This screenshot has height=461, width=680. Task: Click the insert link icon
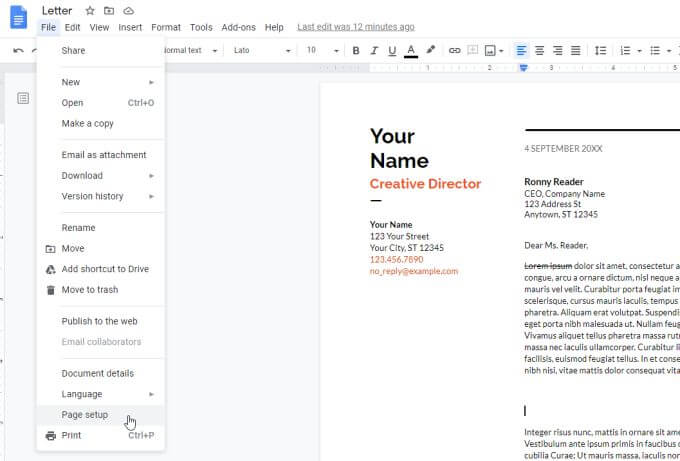tap(455, 50)
